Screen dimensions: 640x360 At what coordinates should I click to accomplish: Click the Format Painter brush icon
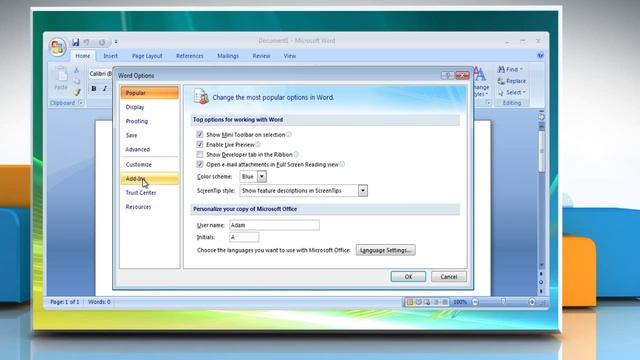pyautogui.click(x=76, y=92)
